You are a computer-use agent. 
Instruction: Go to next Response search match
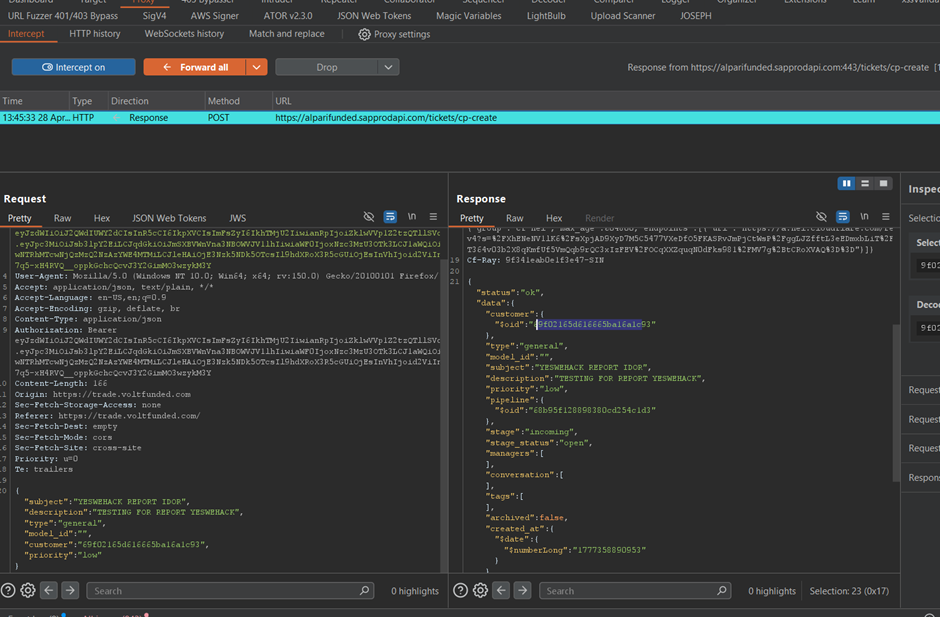click(x=523, y=591)
